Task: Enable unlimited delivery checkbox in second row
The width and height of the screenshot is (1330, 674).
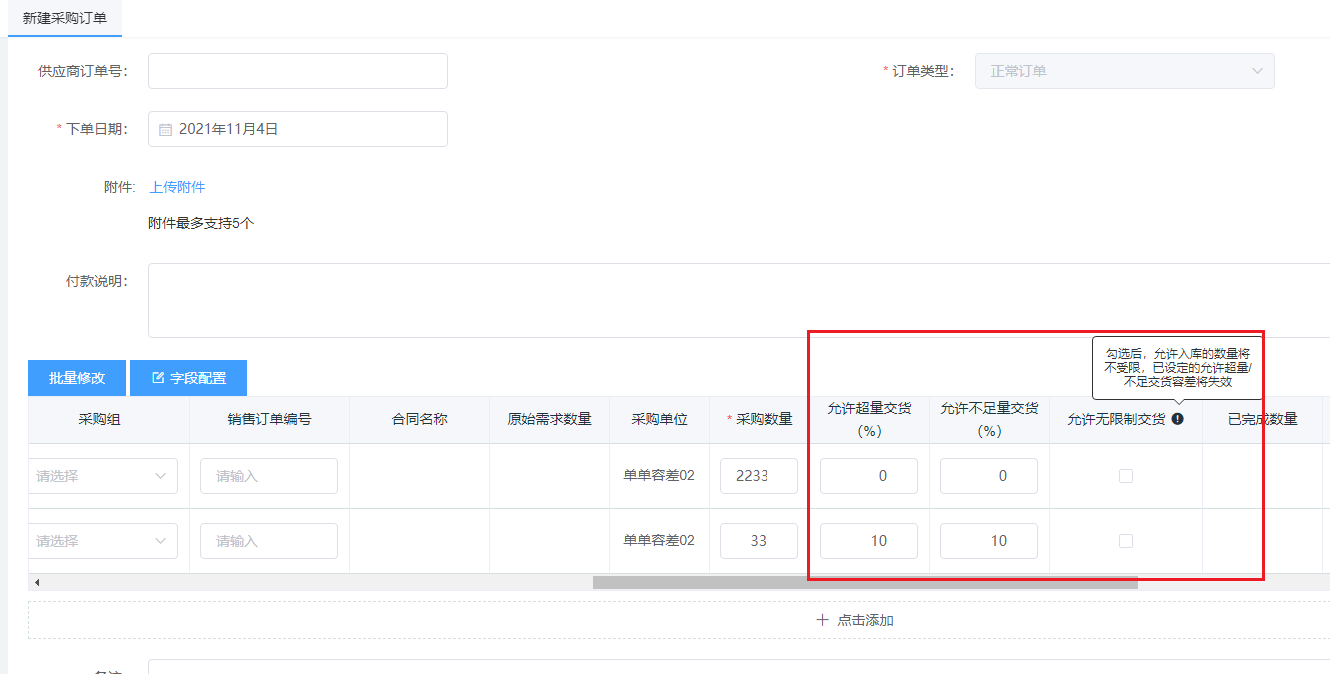Action: tap(1125, 541)
